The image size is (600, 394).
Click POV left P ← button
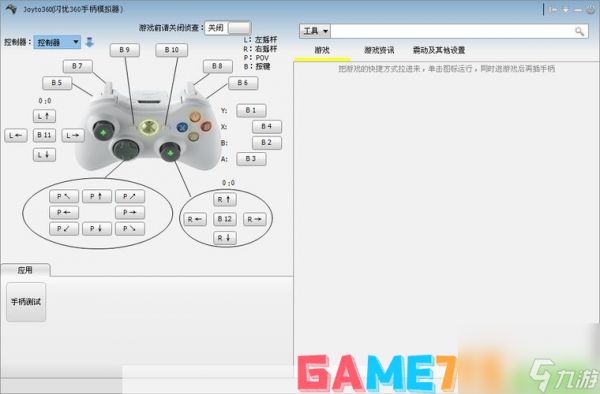64,213
